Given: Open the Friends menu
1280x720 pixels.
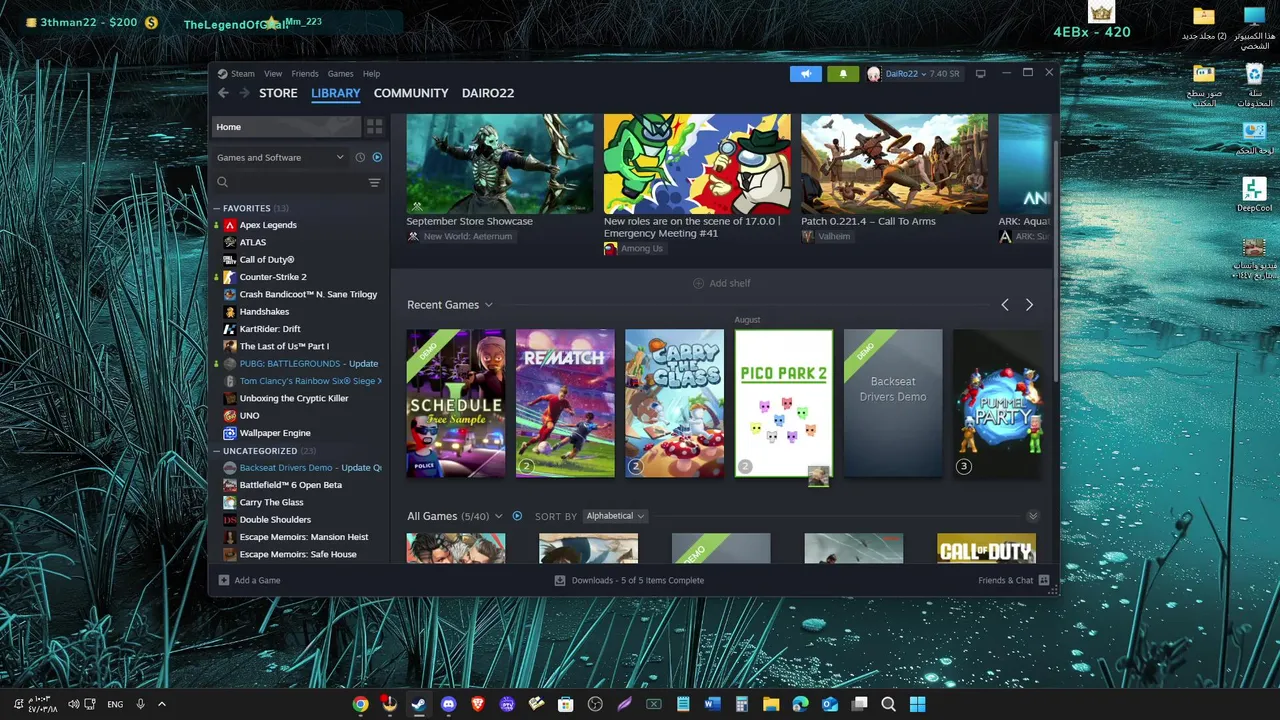Looking at the screenshot, I should [305, 74].
